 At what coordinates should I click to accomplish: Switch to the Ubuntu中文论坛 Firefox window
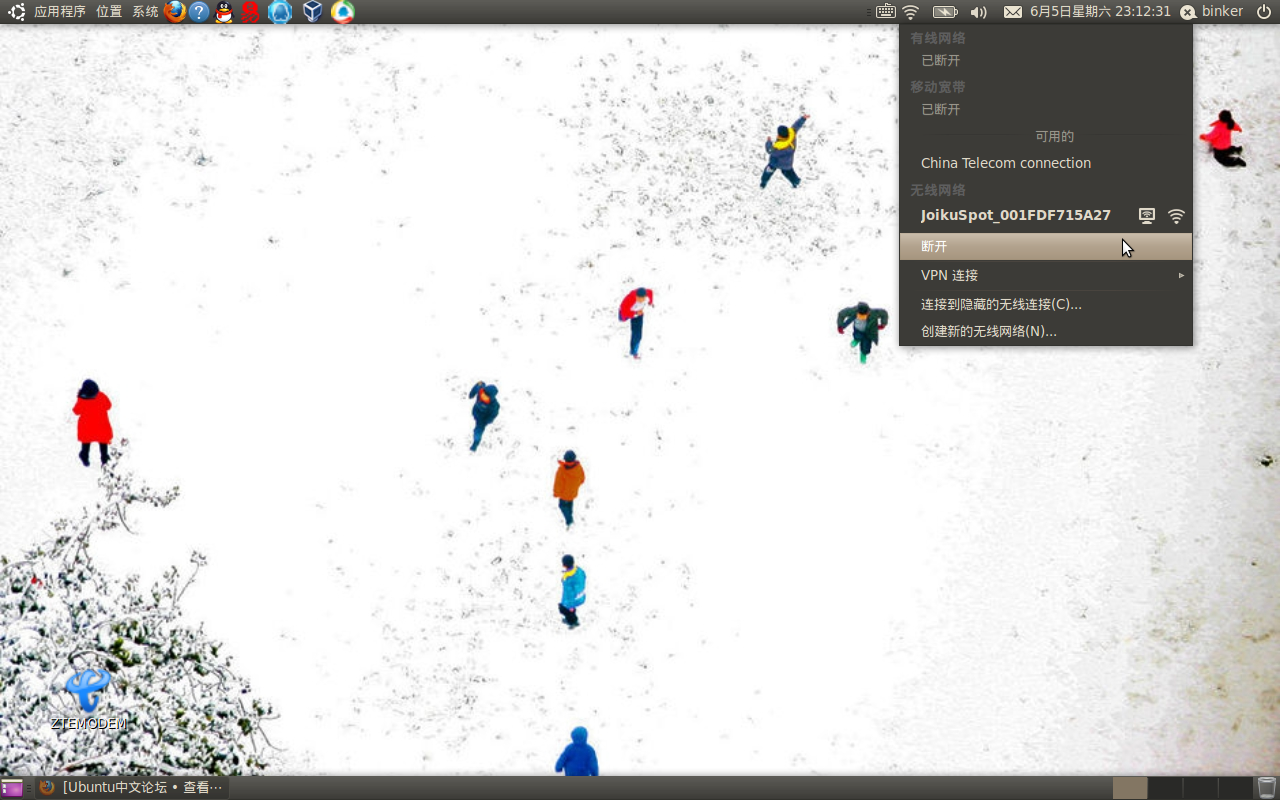coord(131,788)
